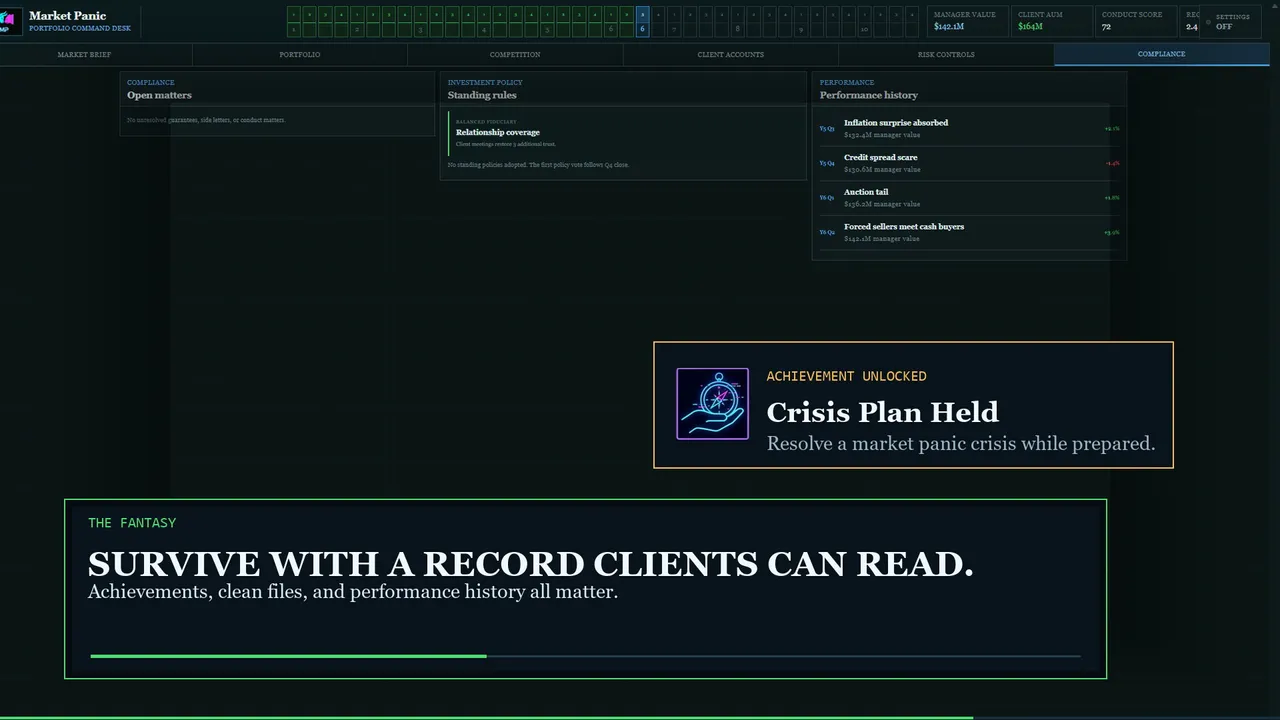The image size is (1280, 720).
Task: Toggle the Settings OFF switch
Action: (1232, 21)
